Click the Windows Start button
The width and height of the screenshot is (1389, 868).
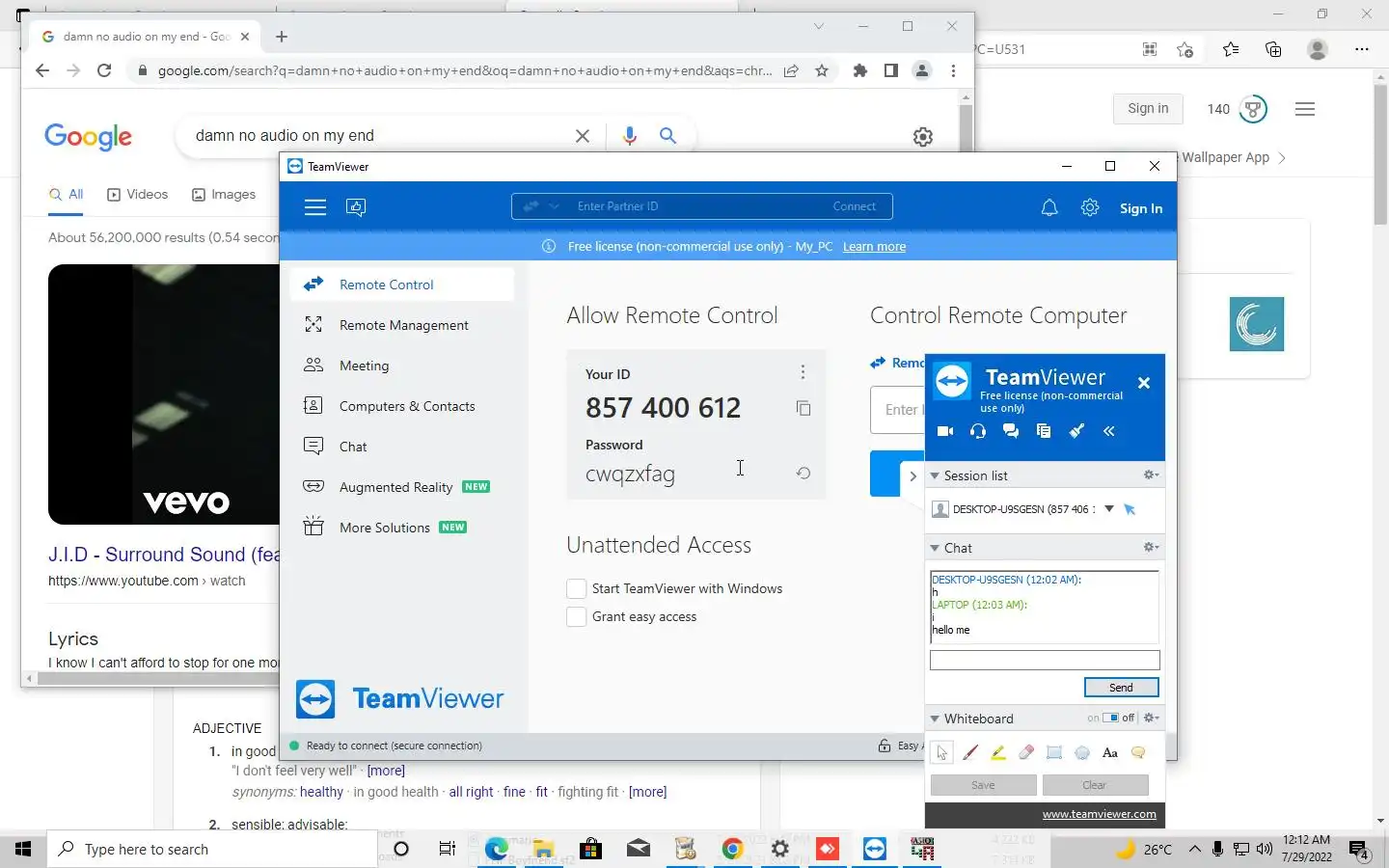point(23,849)
